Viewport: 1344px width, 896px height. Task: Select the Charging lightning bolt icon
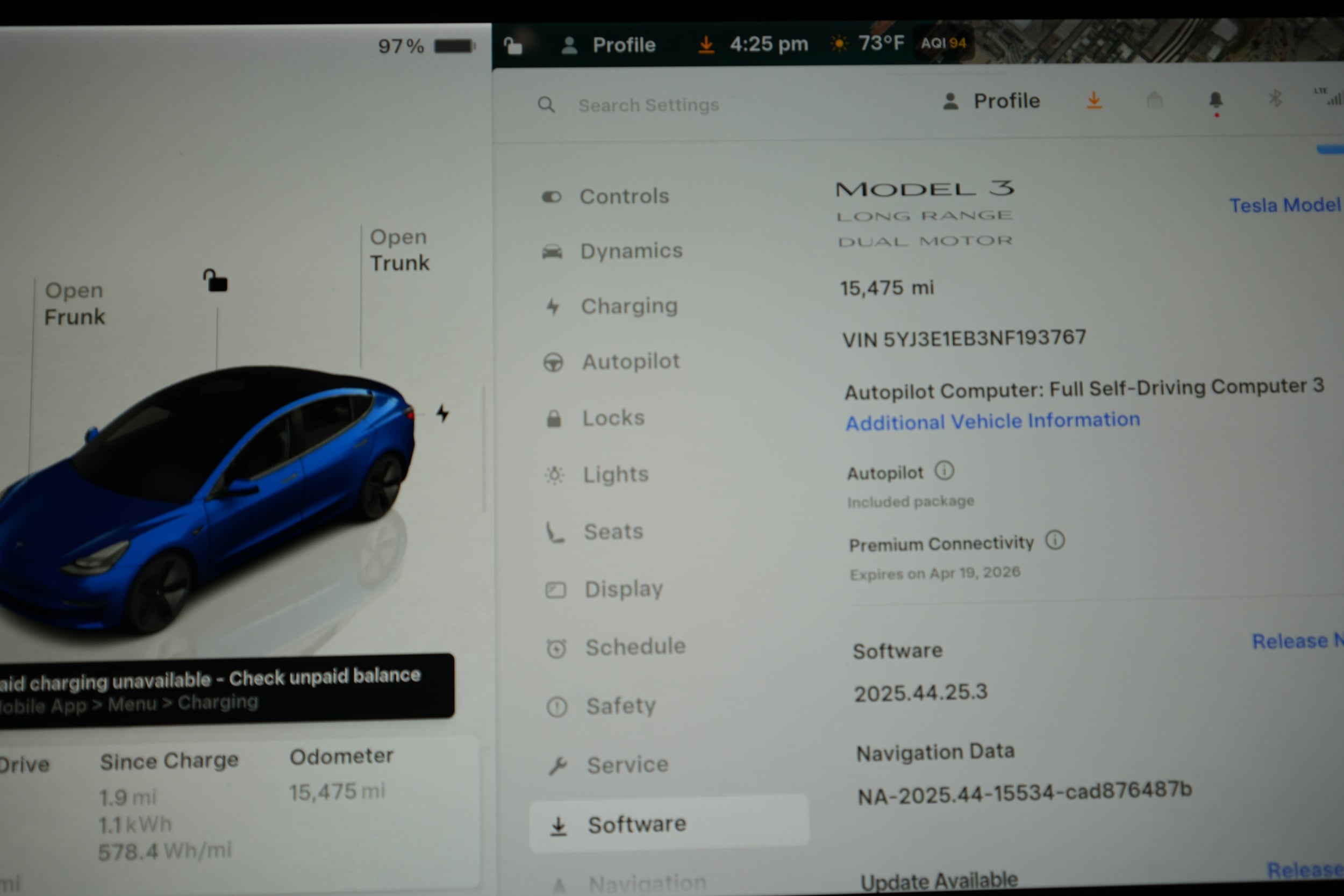(553, 307)
